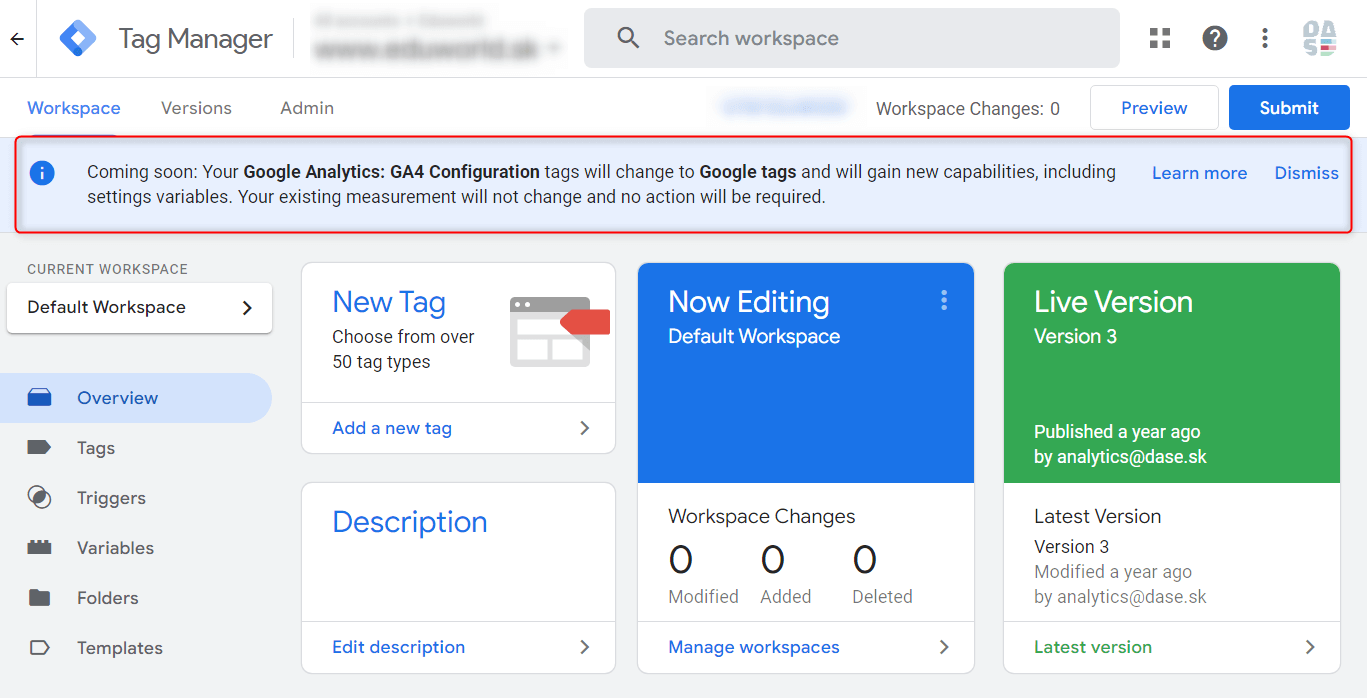This screenshot has height=698, width=1367.
Task: Open Templates in the sidebar
Action: pos(136,648)
